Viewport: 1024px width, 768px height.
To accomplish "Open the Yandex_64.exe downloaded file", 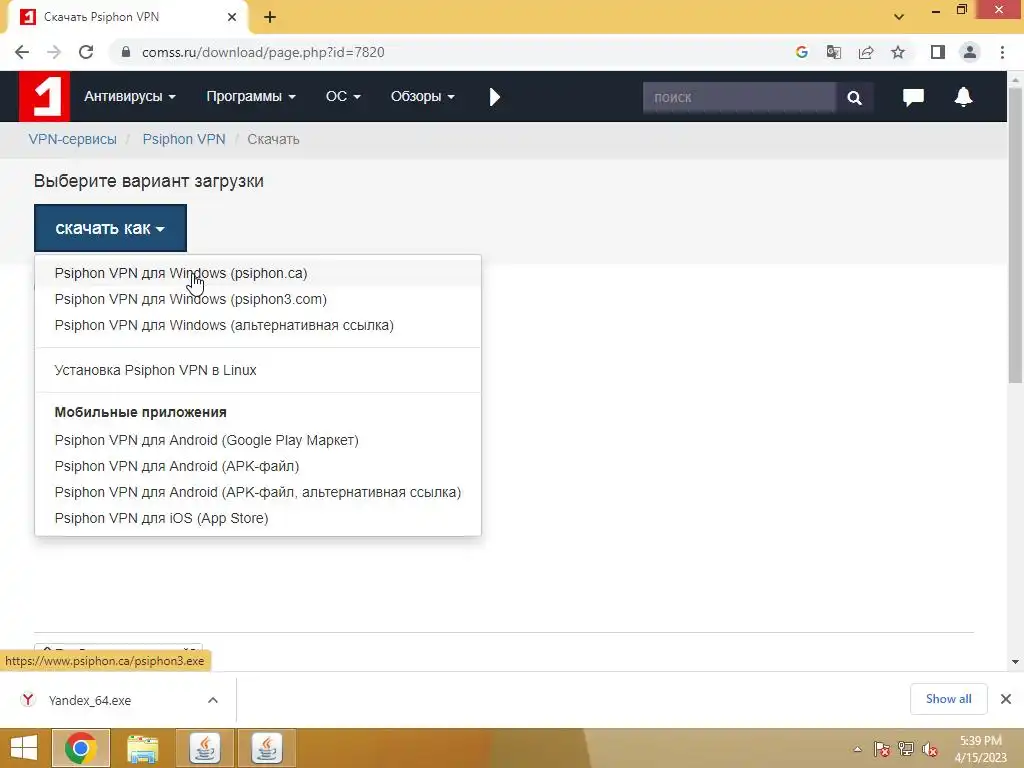I will (90, 700).
